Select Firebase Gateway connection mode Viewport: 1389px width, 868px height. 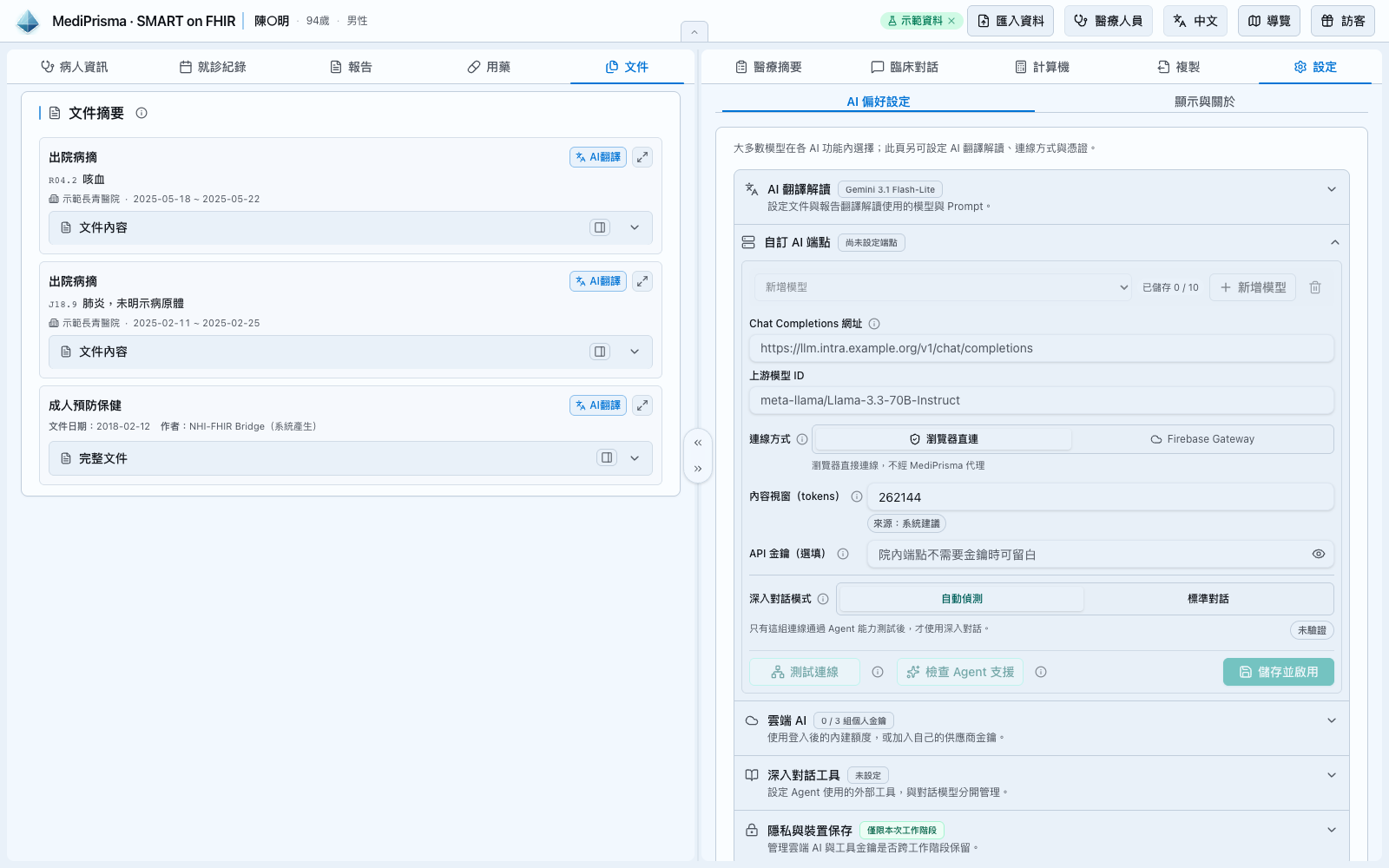click(x=1202, y=439)
